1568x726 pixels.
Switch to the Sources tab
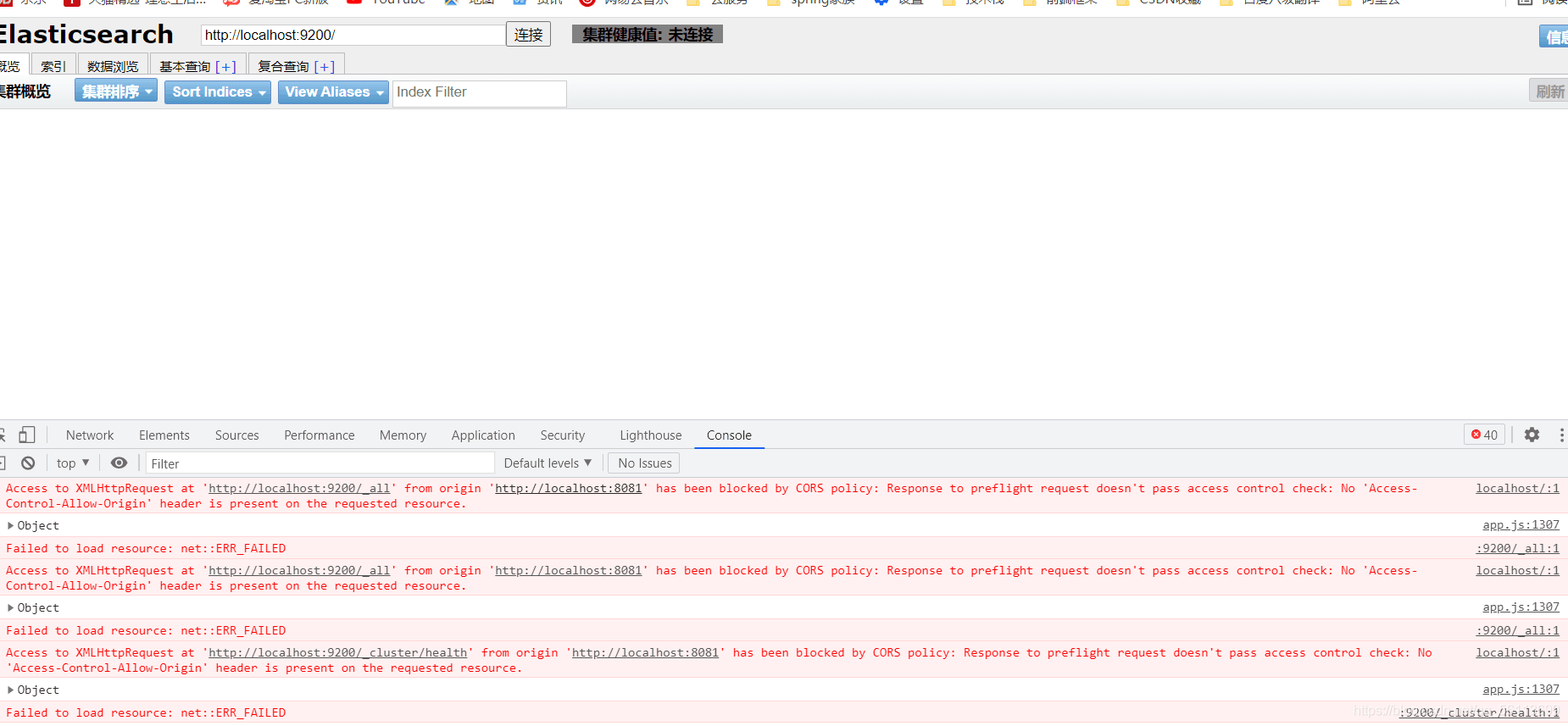(x=237, y=435)
